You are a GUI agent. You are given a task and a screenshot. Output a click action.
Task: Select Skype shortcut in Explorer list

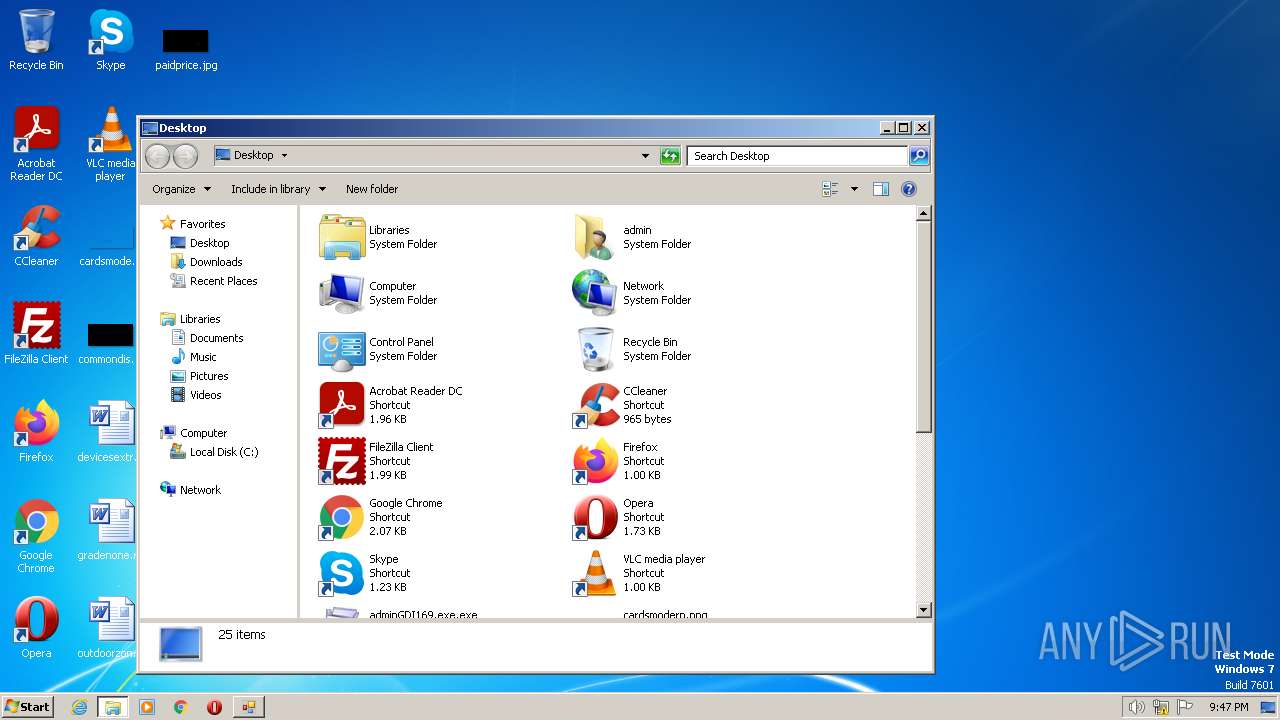[342, 573]
